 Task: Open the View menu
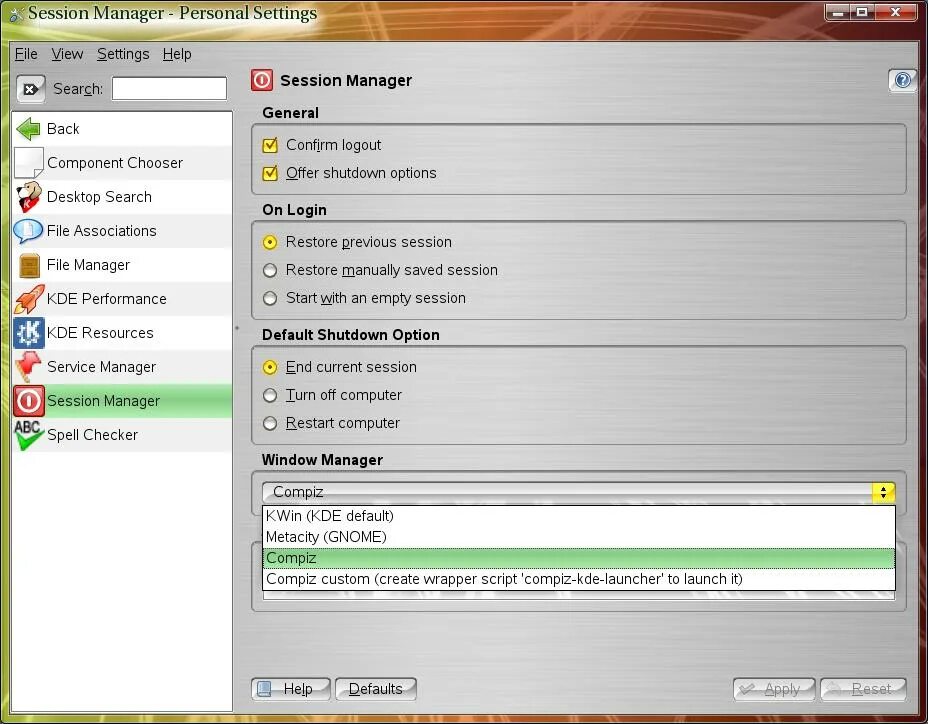tap(67, 54)
